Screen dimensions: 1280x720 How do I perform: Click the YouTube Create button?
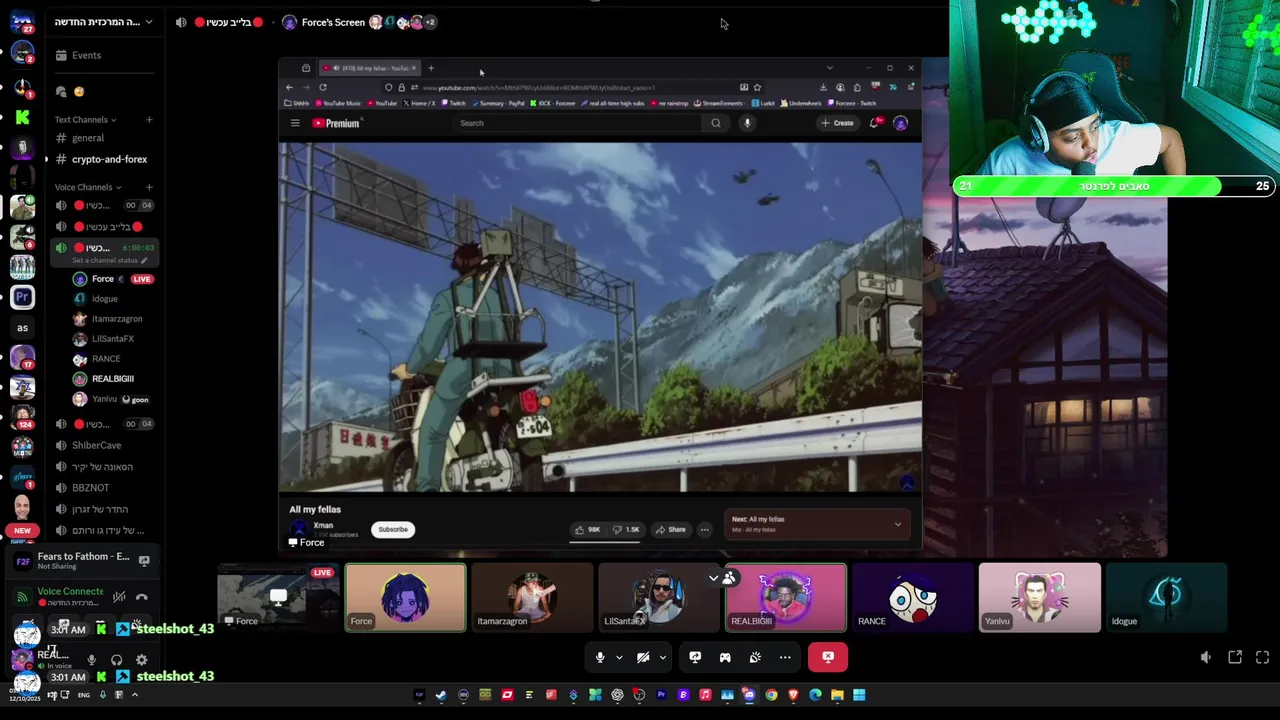pyautogui.click(x=837, y=123)
